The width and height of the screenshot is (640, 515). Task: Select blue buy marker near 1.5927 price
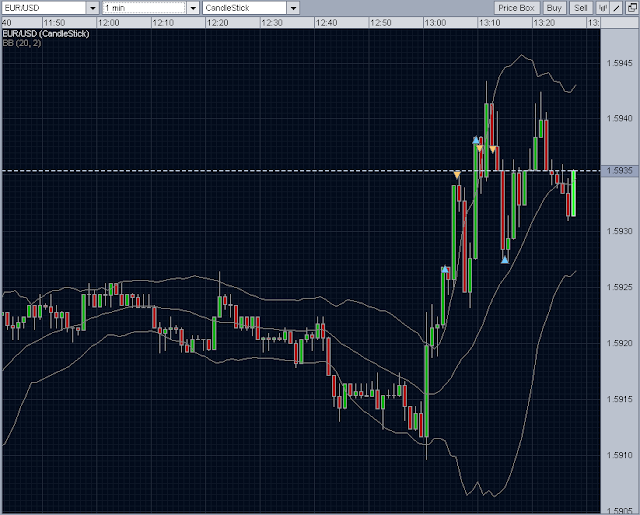(x=445, y=269)
